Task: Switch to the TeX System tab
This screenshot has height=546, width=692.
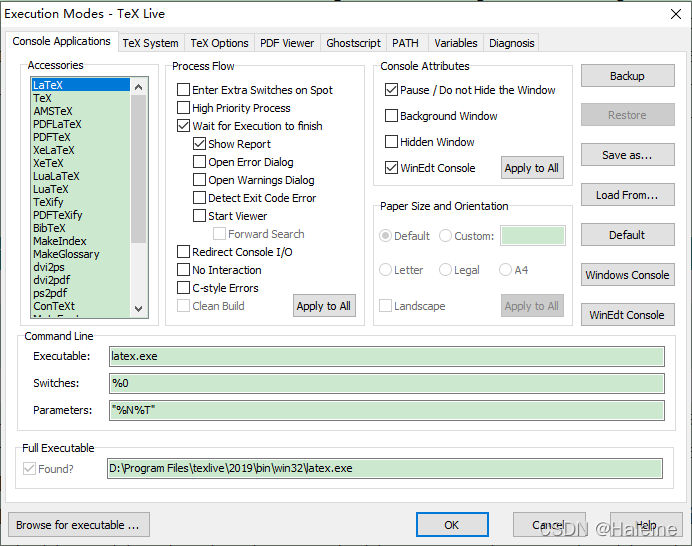Action: [150, 43]
